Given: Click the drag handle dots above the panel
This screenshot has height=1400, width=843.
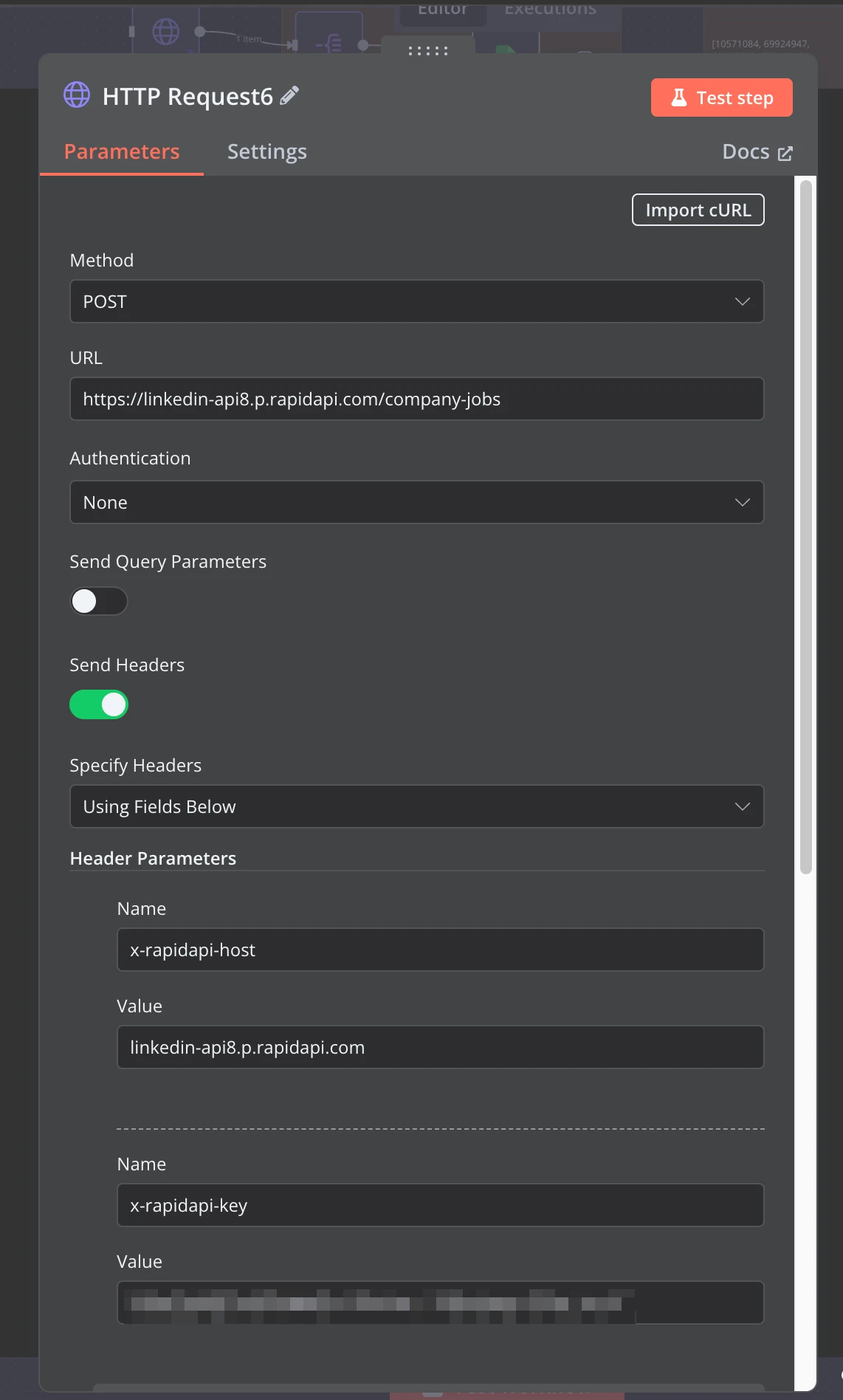Looking at the screenshot, I should coord(428,51).
